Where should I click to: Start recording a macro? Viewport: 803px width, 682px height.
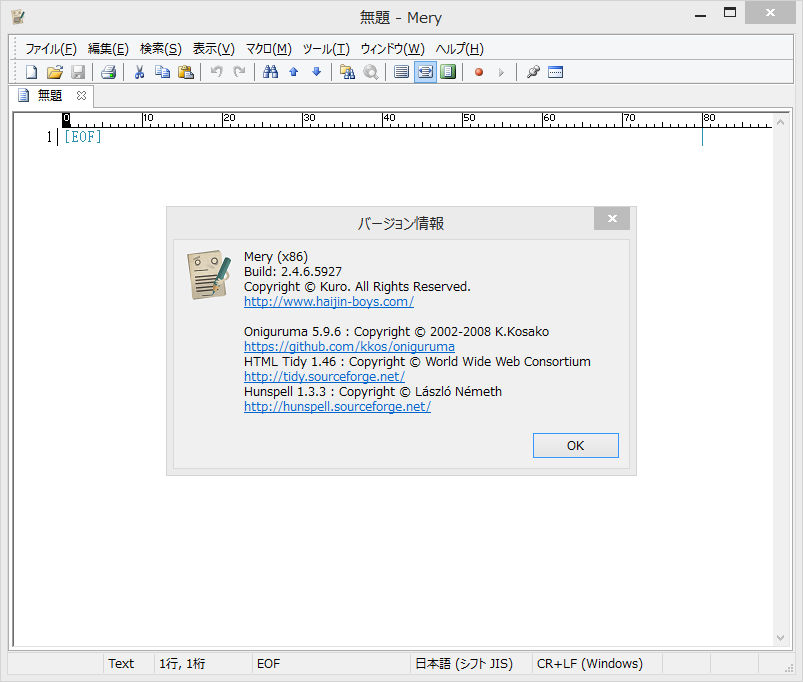point(478,71)
